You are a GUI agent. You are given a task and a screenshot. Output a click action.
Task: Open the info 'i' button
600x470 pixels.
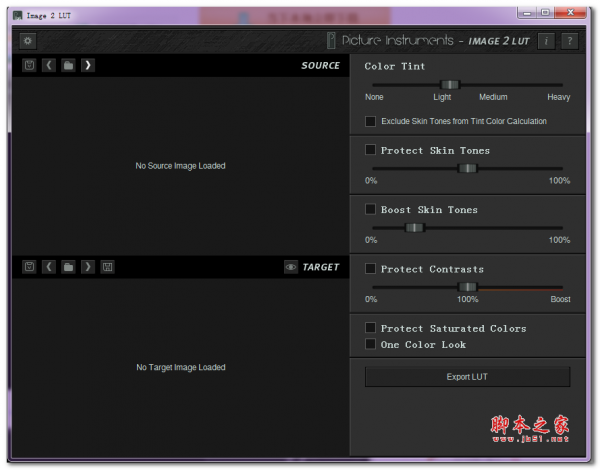(x=546, y=41)
